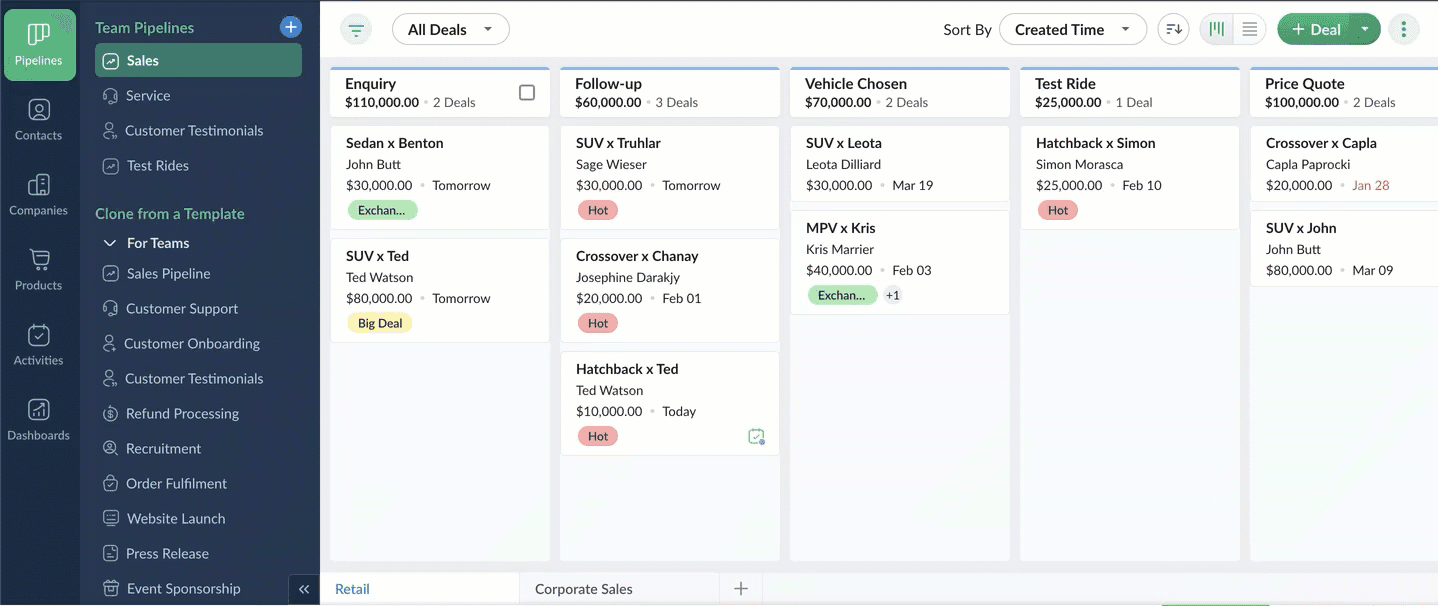
Task: Tick the checkbox on the Enquiry stage
Action: pyautogui.click(x=527, y=91)
